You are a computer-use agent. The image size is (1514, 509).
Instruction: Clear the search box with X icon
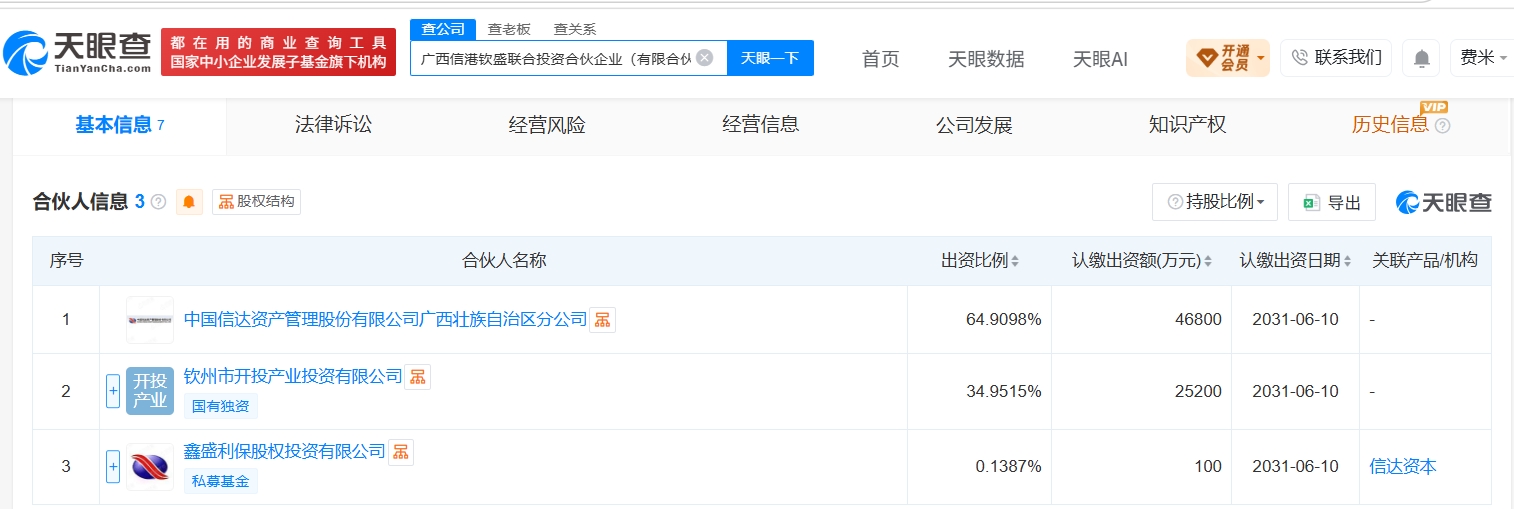coord(704,58)
